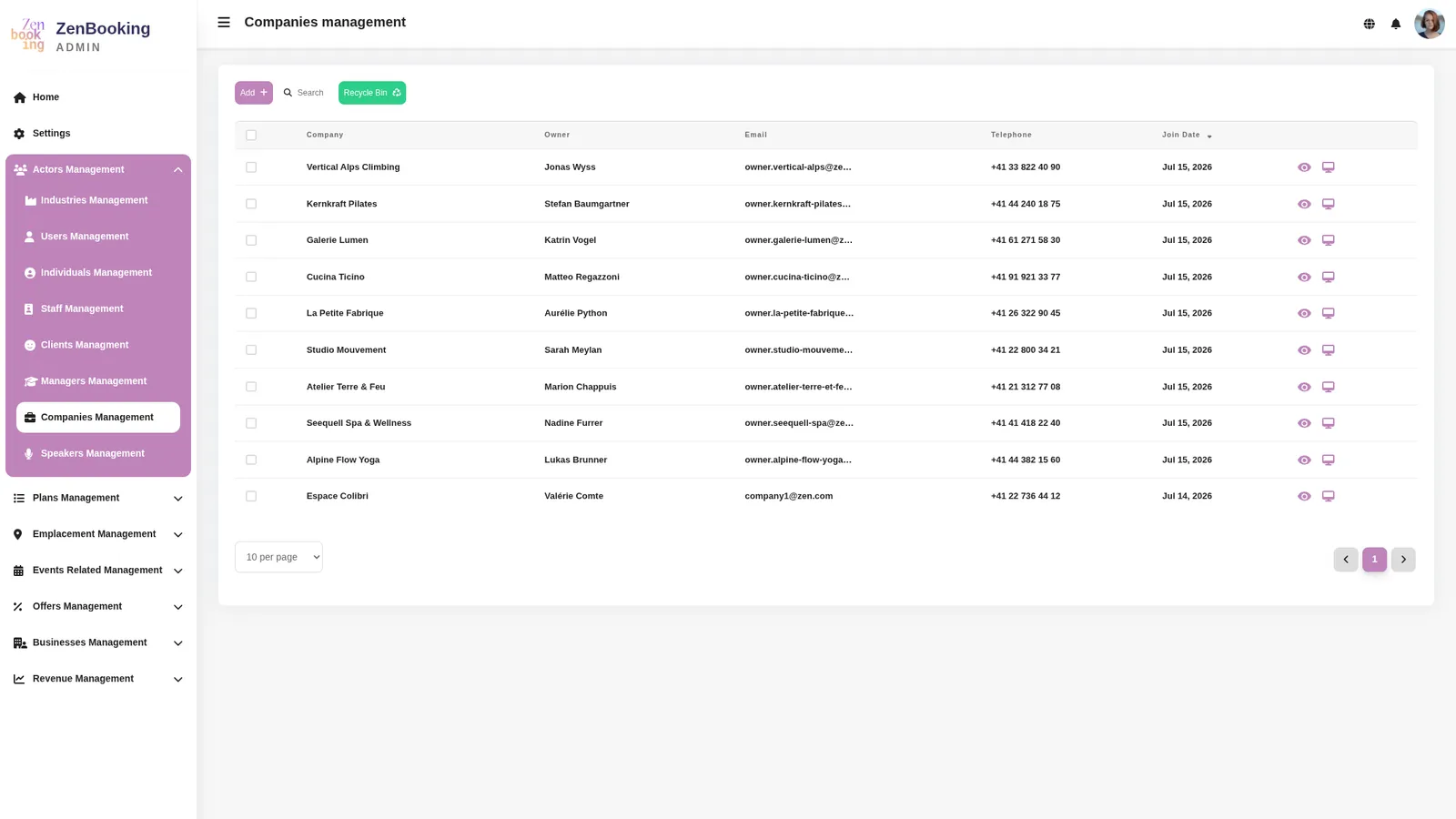1456x819 pixels.
Task: Open monitor icon for Vertical Alps Climbing
Action: [1328, 167]
